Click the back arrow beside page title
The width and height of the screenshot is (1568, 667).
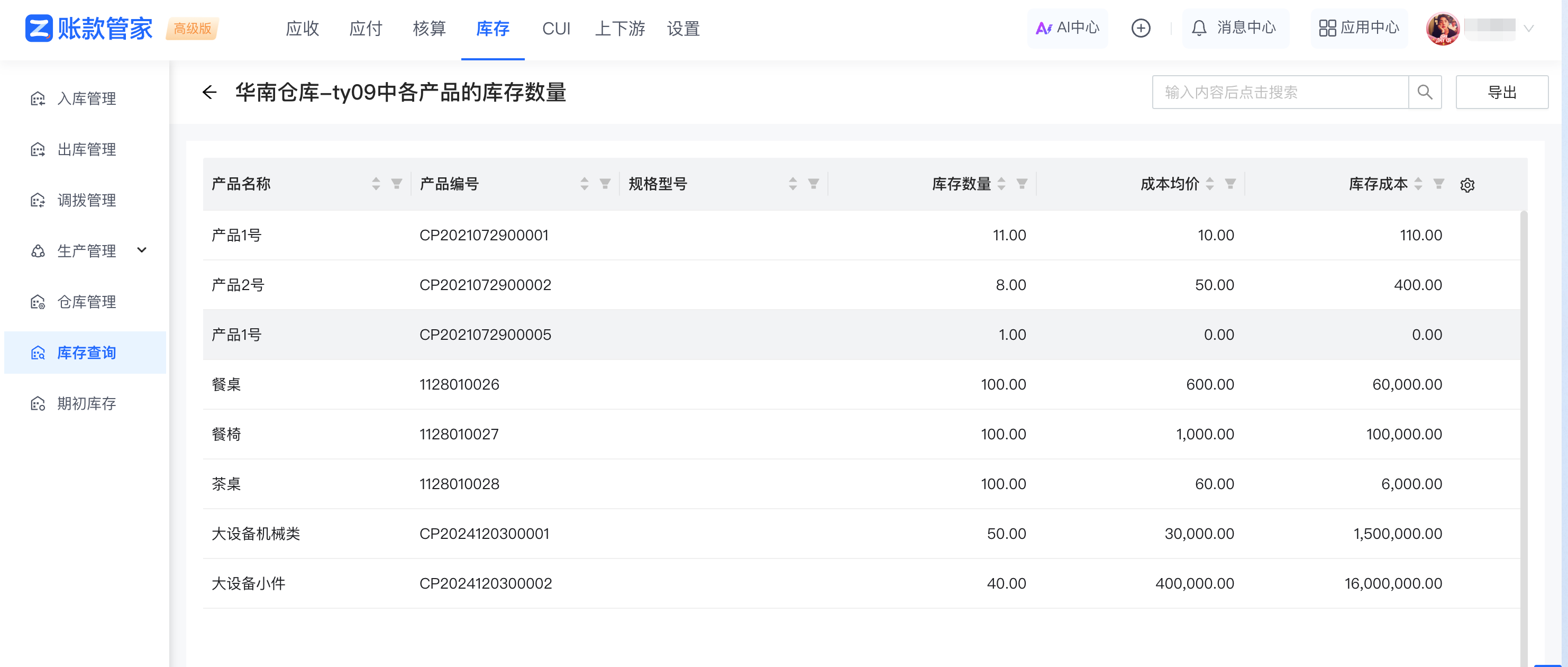pos(209,92)
